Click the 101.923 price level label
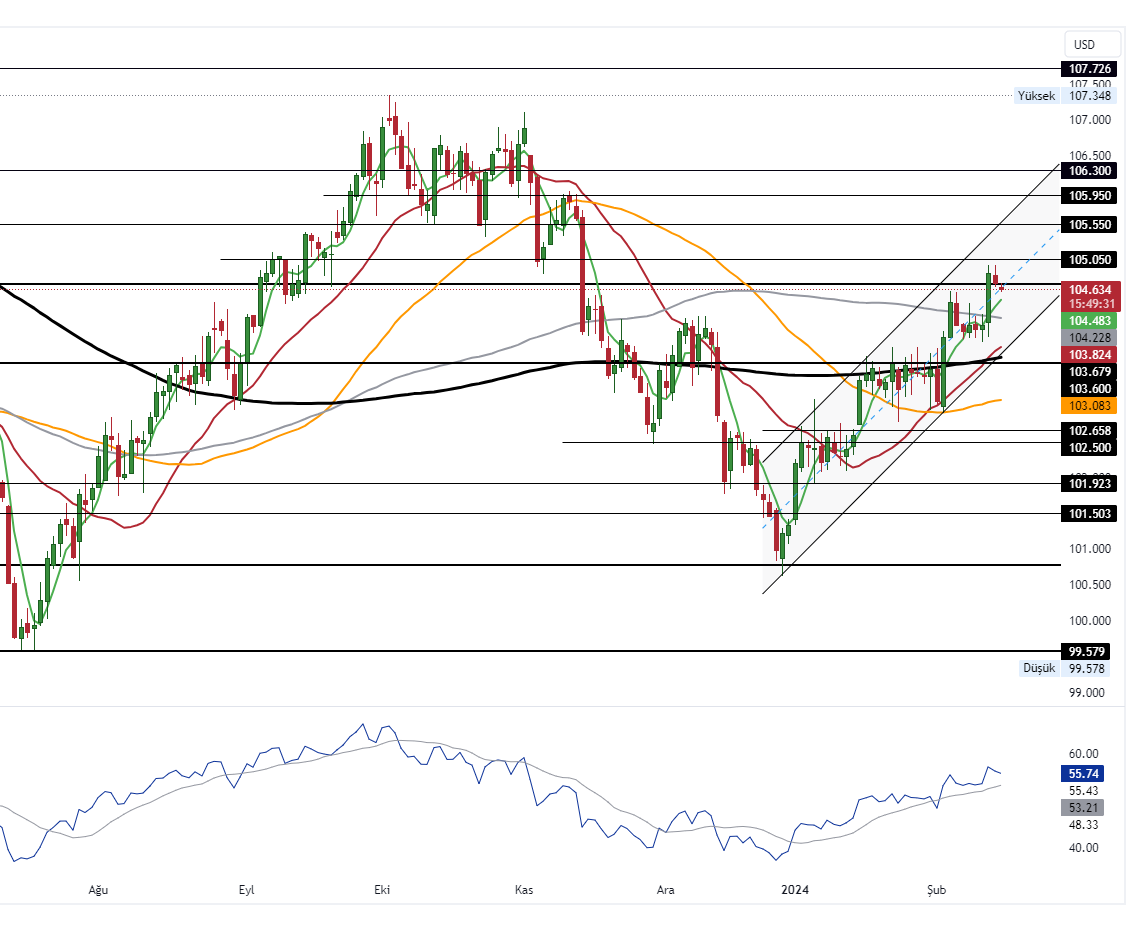The image size is (1135, 939). pyautogui.click(x=1089, y=484)
